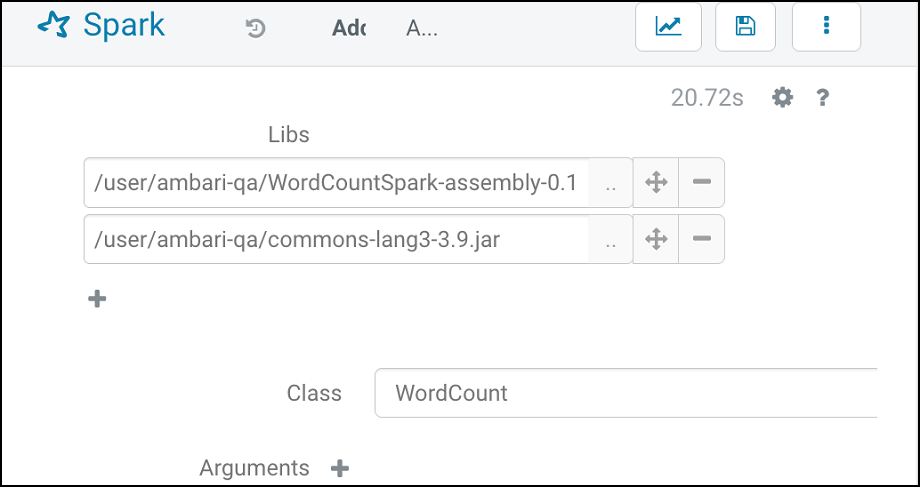
Task: Remove the WordCountSpark-assembly lib with minus
Action: click(x=701, y=182)
